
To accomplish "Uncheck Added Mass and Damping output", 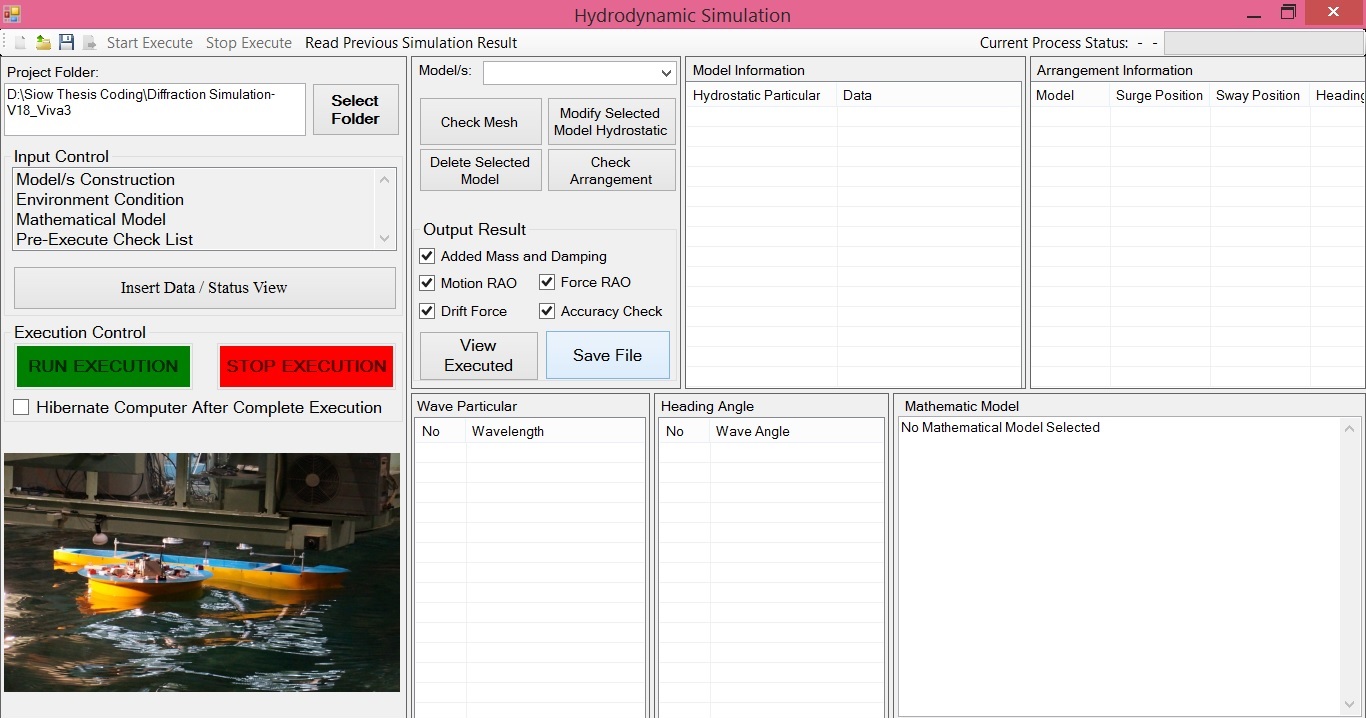I will (x=427, y=256).
